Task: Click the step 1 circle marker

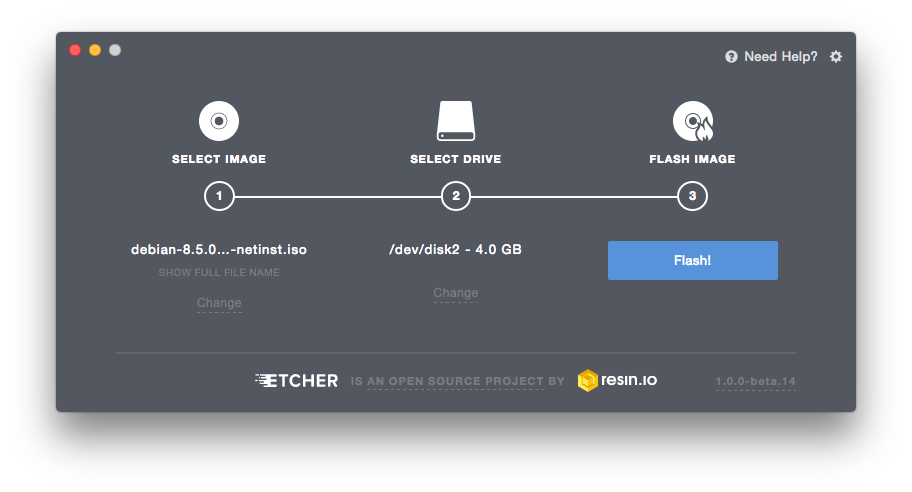Action: pyautogui.click(x=219, y=196)
